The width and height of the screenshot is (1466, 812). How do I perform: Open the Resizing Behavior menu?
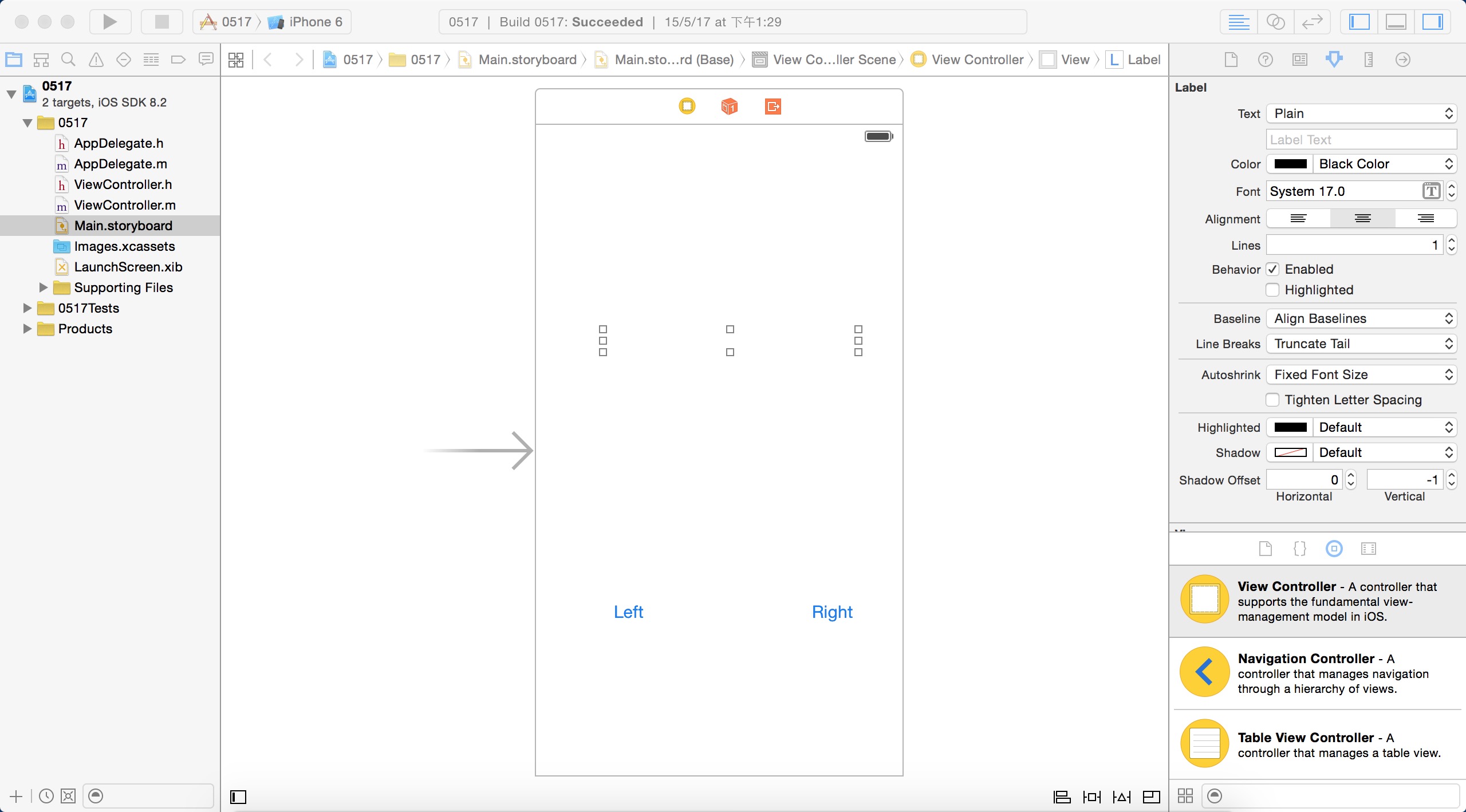(x=1152, y=797)
